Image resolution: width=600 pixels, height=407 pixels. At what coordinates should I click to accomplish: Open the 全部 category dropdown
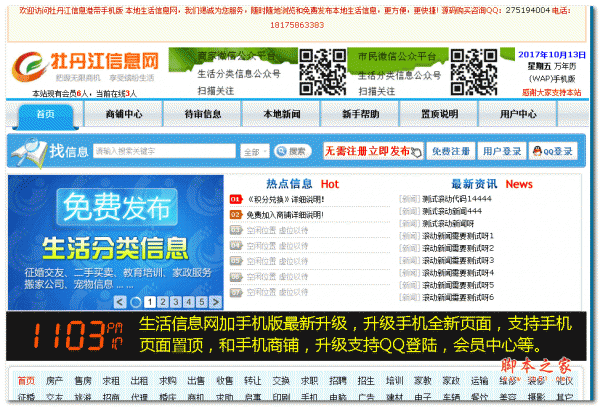tap(255, 151)
